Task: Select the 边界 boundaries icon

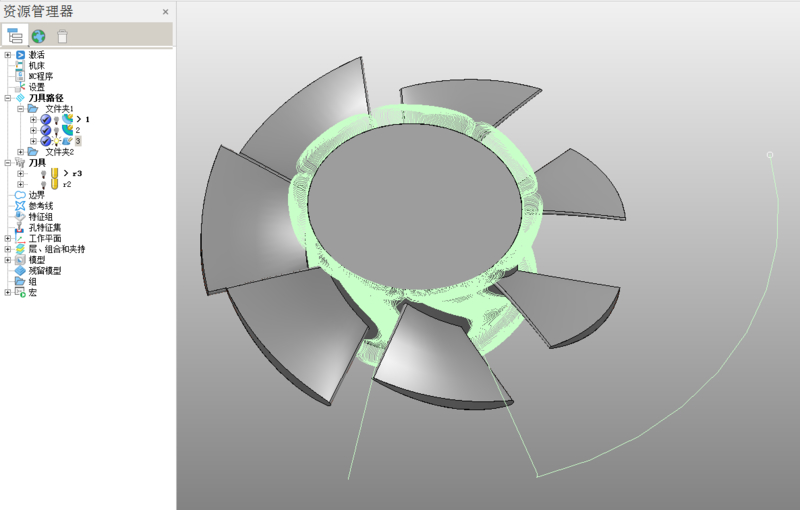Action: point(20,195)
